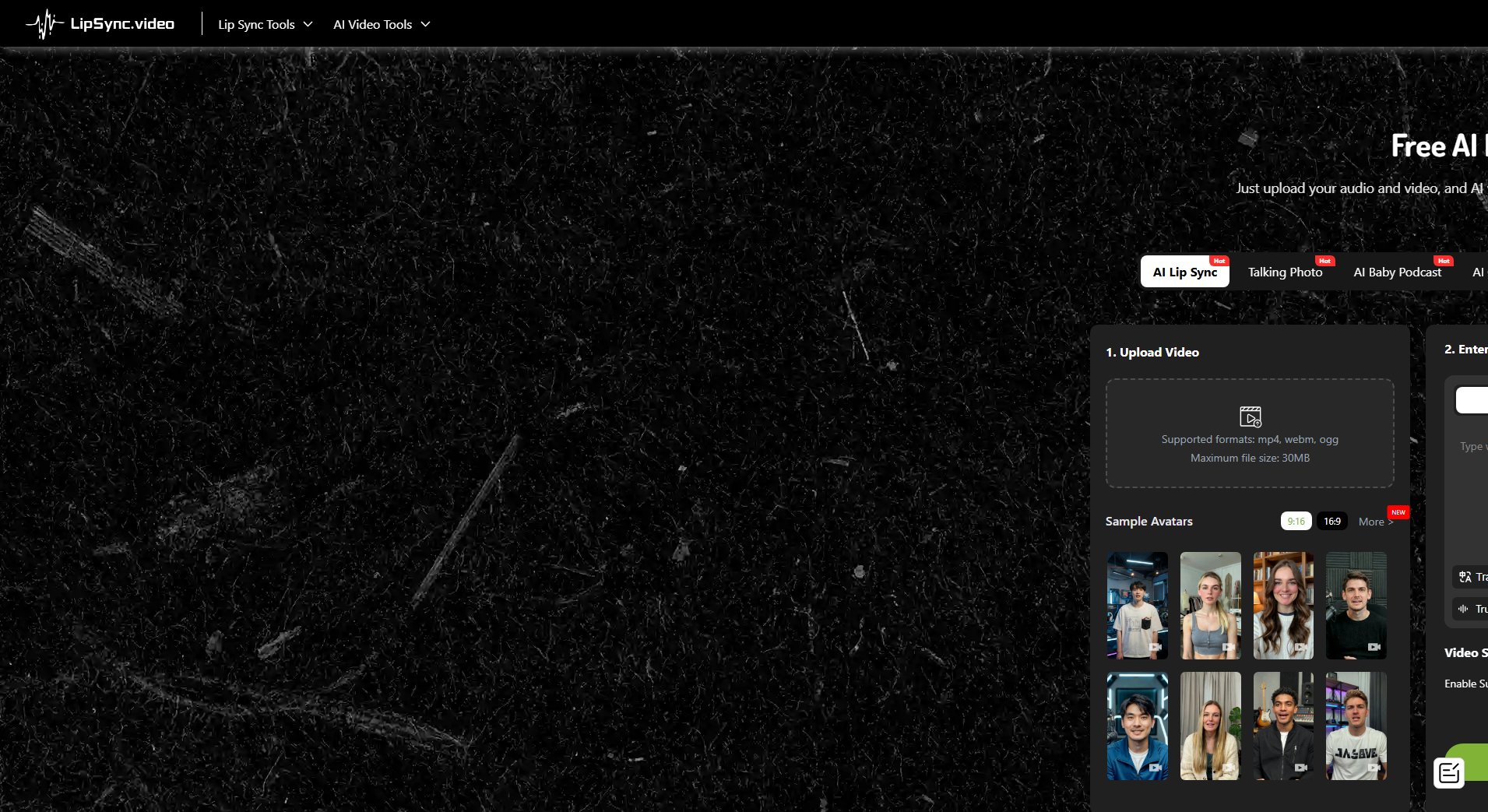Open the AI Video Tools dropdown
The width and height of the screenshot is (1488, 812).
[x=381, y=25]
